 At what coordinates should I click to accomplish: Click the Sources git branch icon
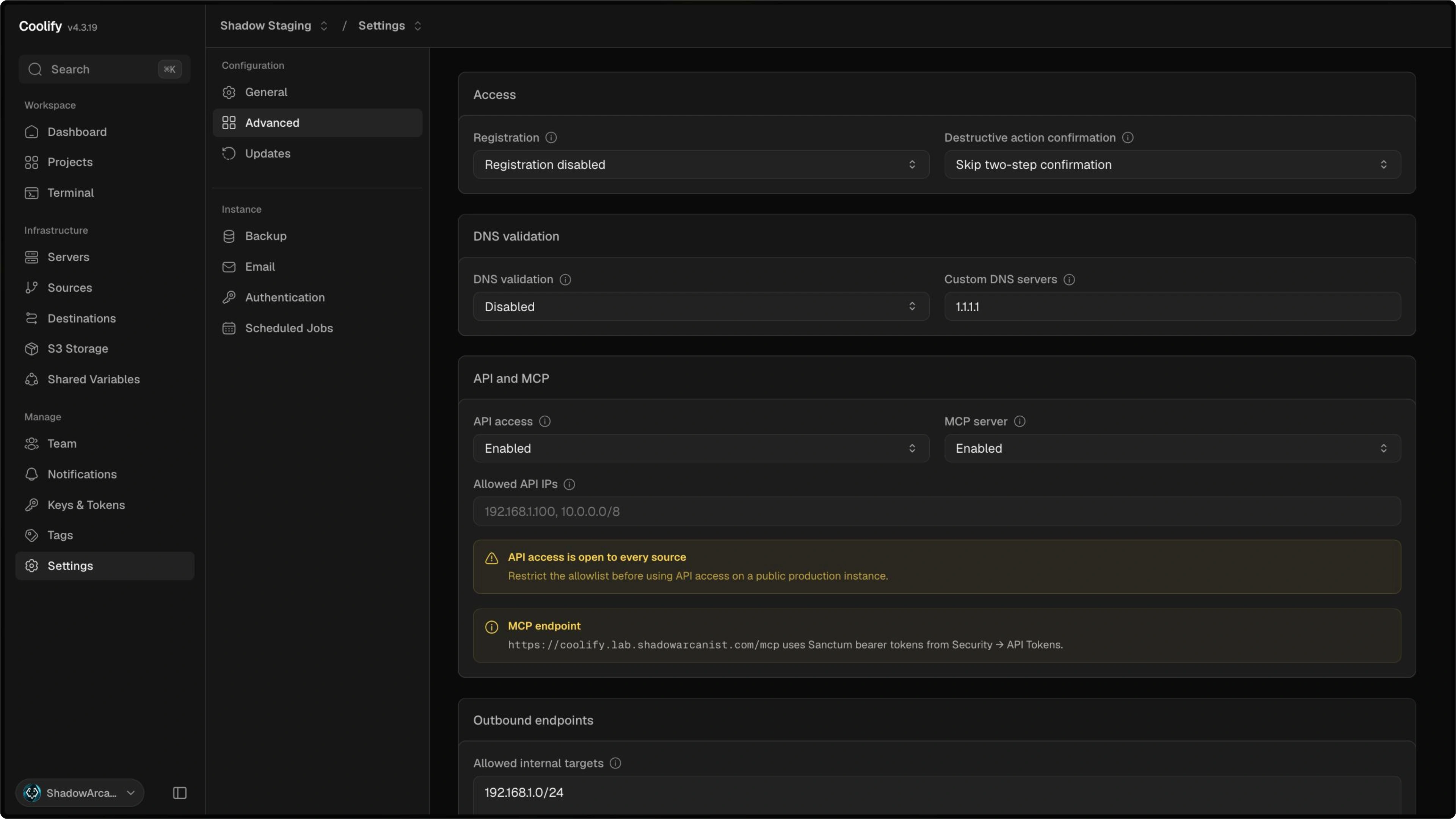pyautogui.click(x=31, y=288)
